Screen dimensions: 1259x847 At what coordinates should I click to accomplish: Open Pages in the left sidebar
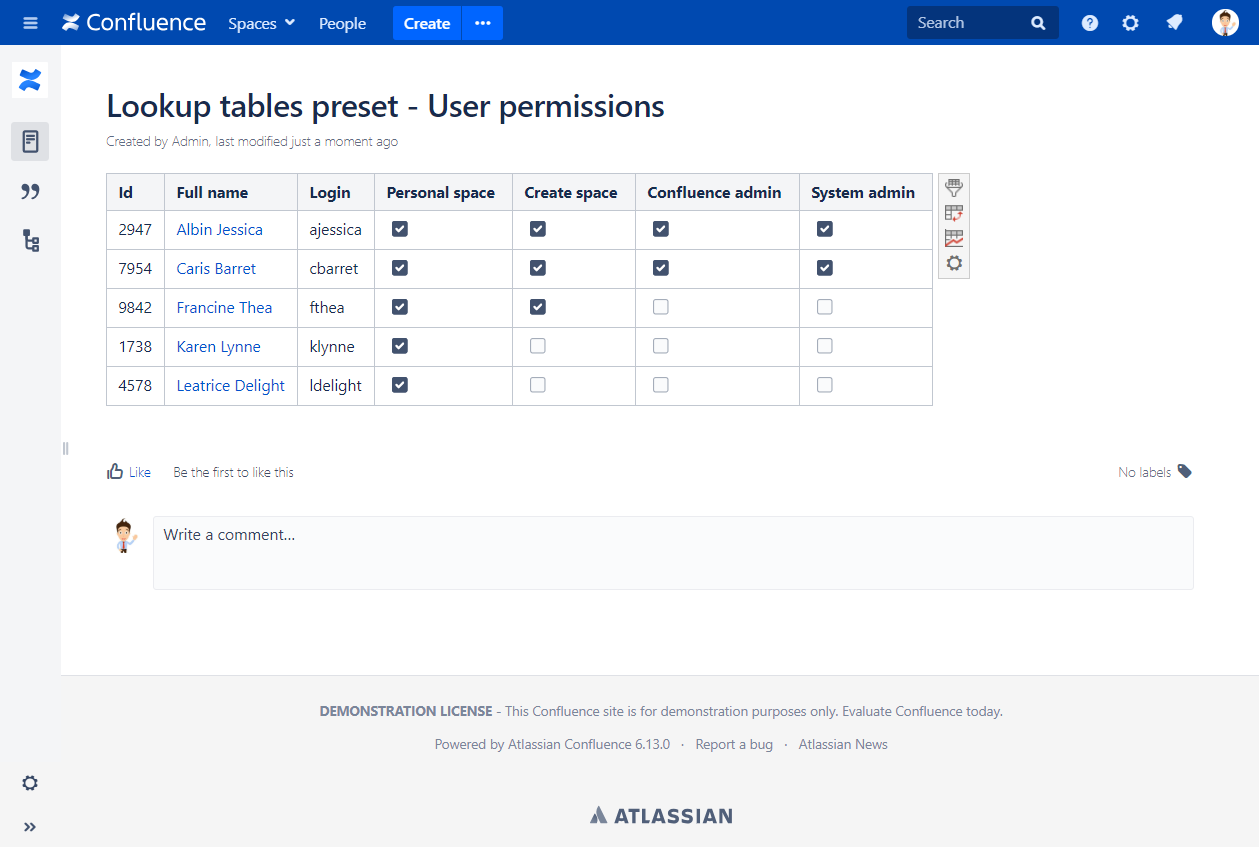(30, 141)
